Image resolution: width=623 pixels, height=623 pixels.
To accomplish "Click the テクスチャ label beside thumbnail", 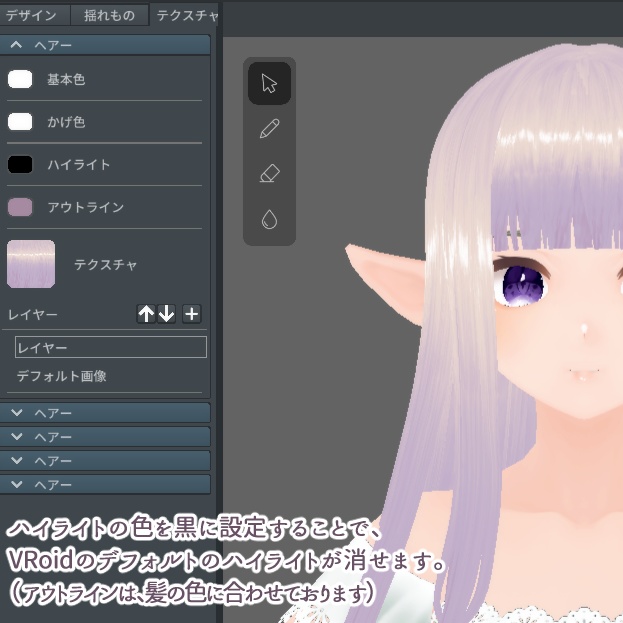I will [x=106, y=264].
